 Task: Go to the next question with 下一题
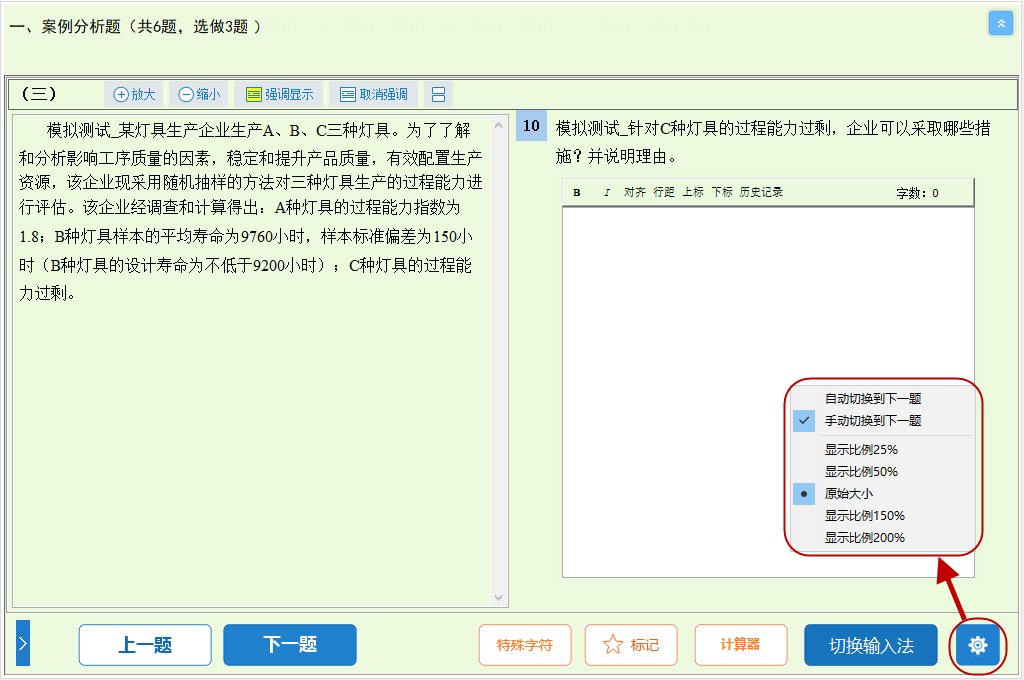289,645
